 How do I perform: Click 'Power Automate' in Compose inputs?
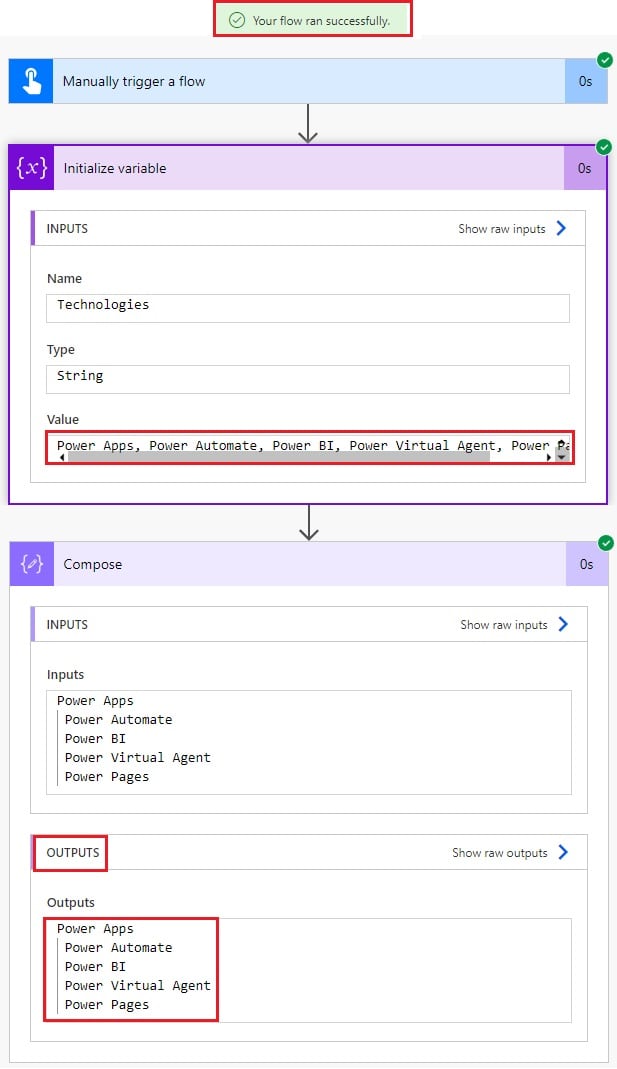(x=118, y=720)
